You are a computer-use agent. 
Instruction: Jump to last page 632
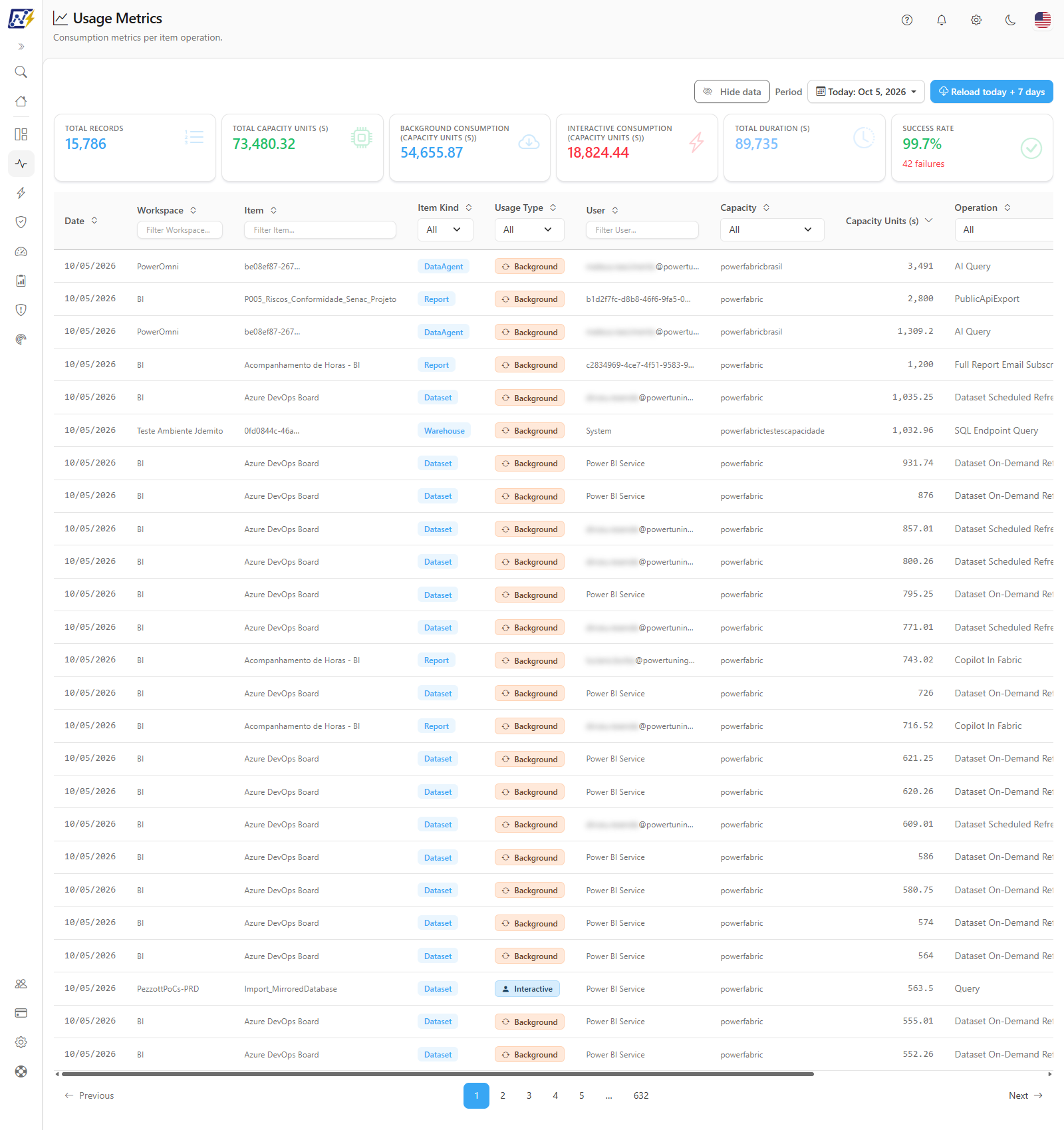(641, 1095)
